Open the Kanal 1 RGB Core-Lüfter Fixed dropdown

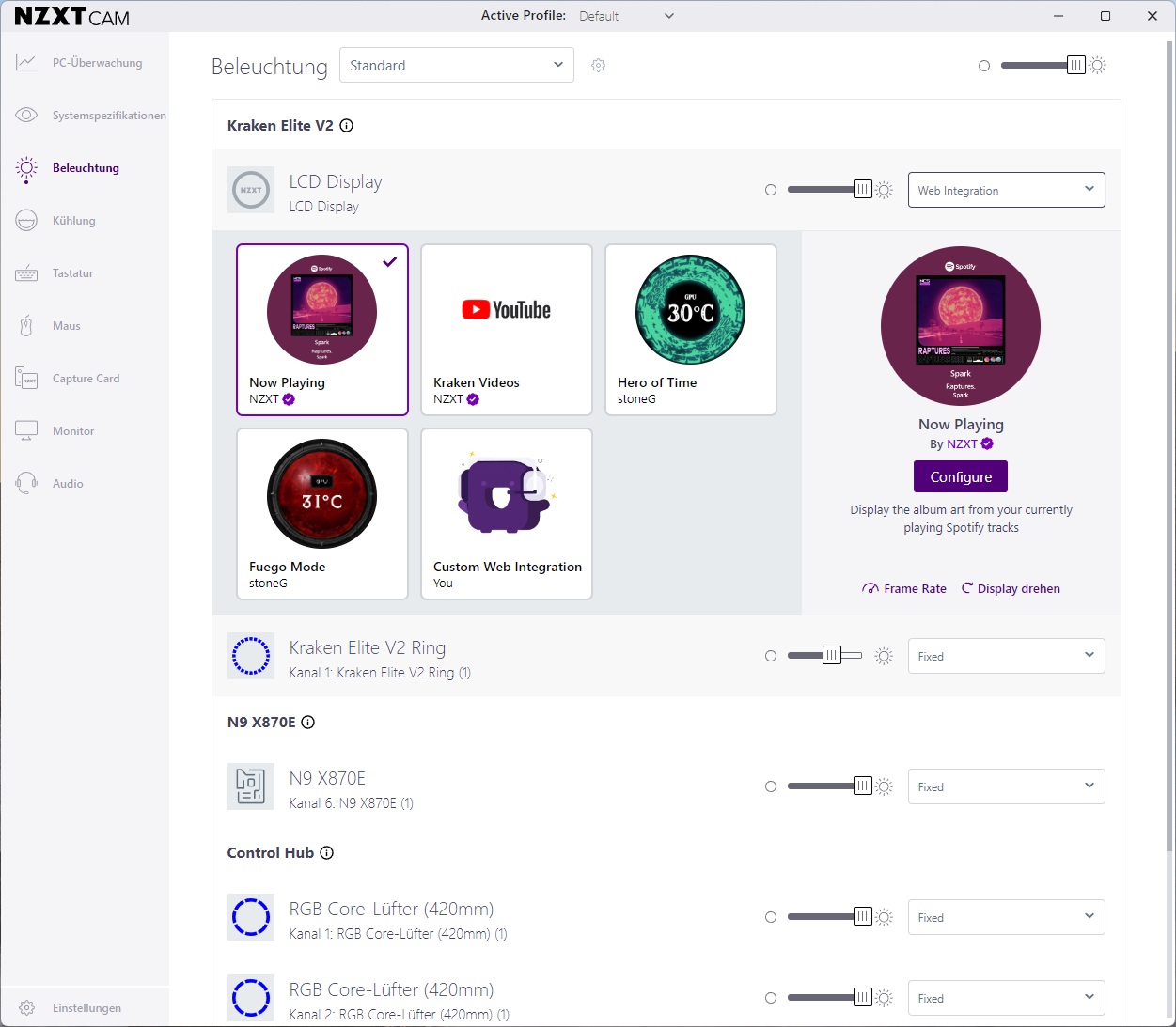[x=1006, y=917]
